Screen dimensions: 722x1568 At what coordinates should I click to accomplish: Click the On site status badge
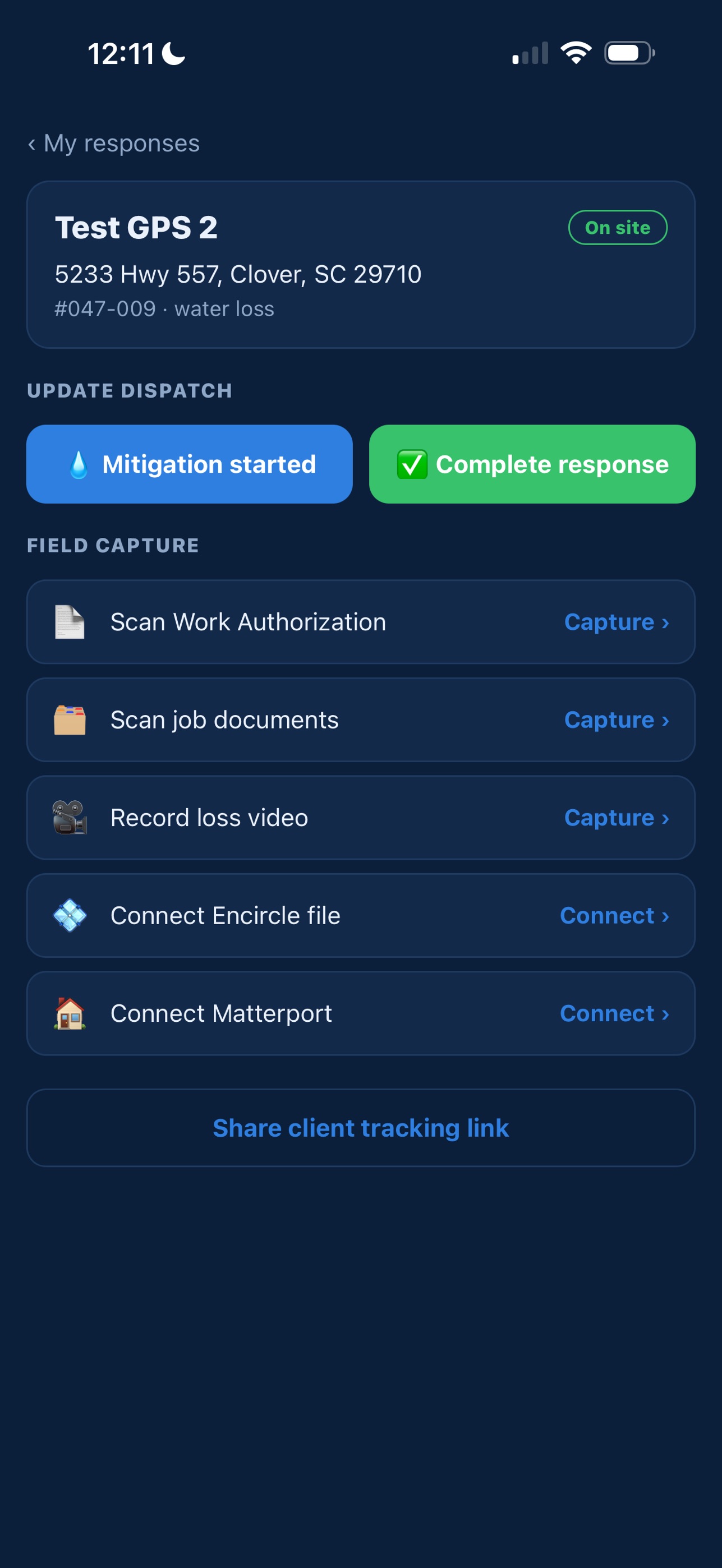pyautogui.click(x=618, y=228)
